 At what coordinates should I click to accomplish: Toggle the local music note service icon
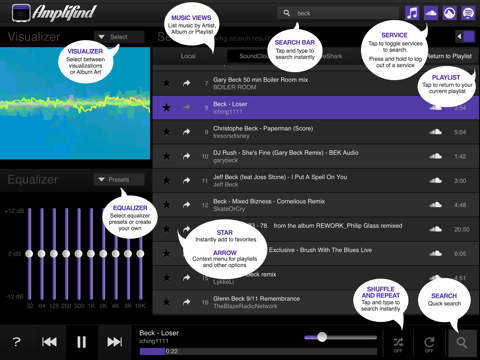pyautogui.click(x=412, y=13)
